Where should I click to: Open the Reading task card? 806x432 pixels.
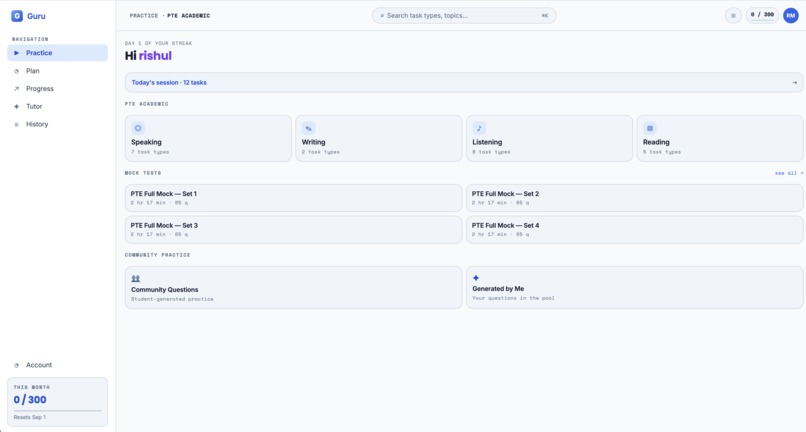720,138
